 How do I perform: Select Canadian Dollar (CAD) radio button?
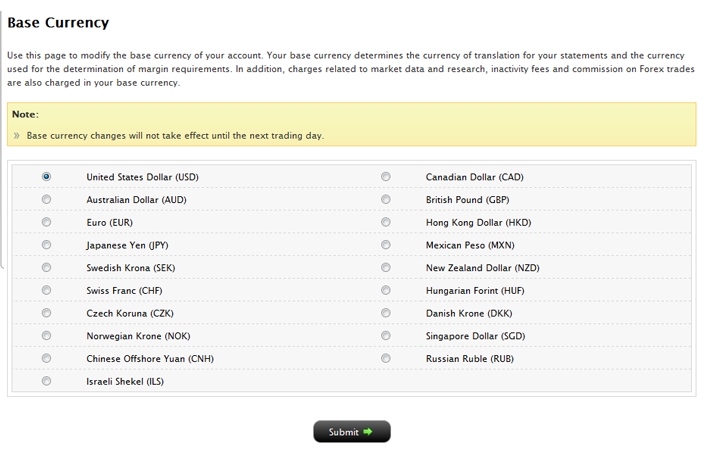click(x=386, y=177)
